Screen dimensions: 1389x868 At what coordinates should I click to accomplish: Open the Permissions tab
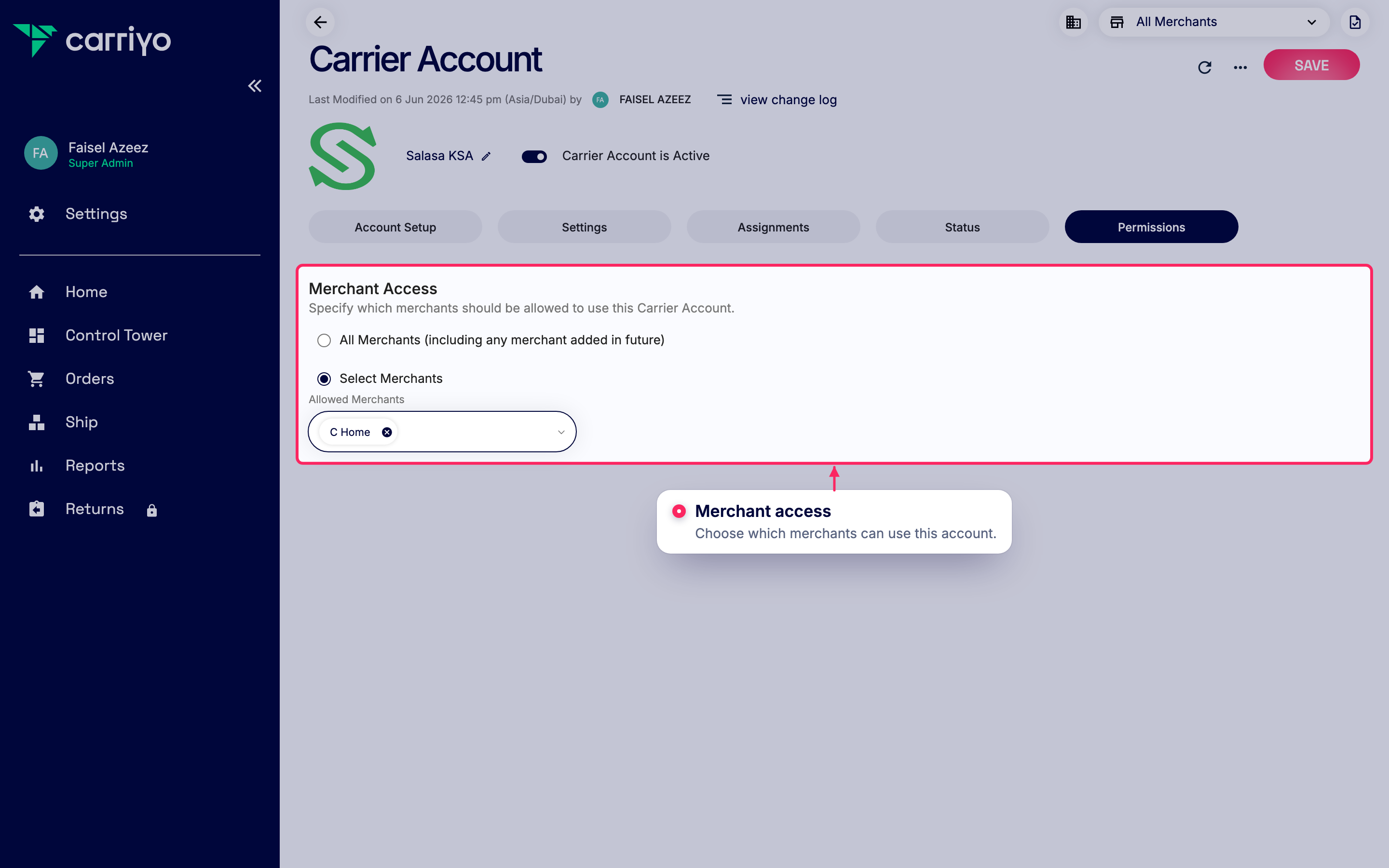click(x=1151, y=227)
